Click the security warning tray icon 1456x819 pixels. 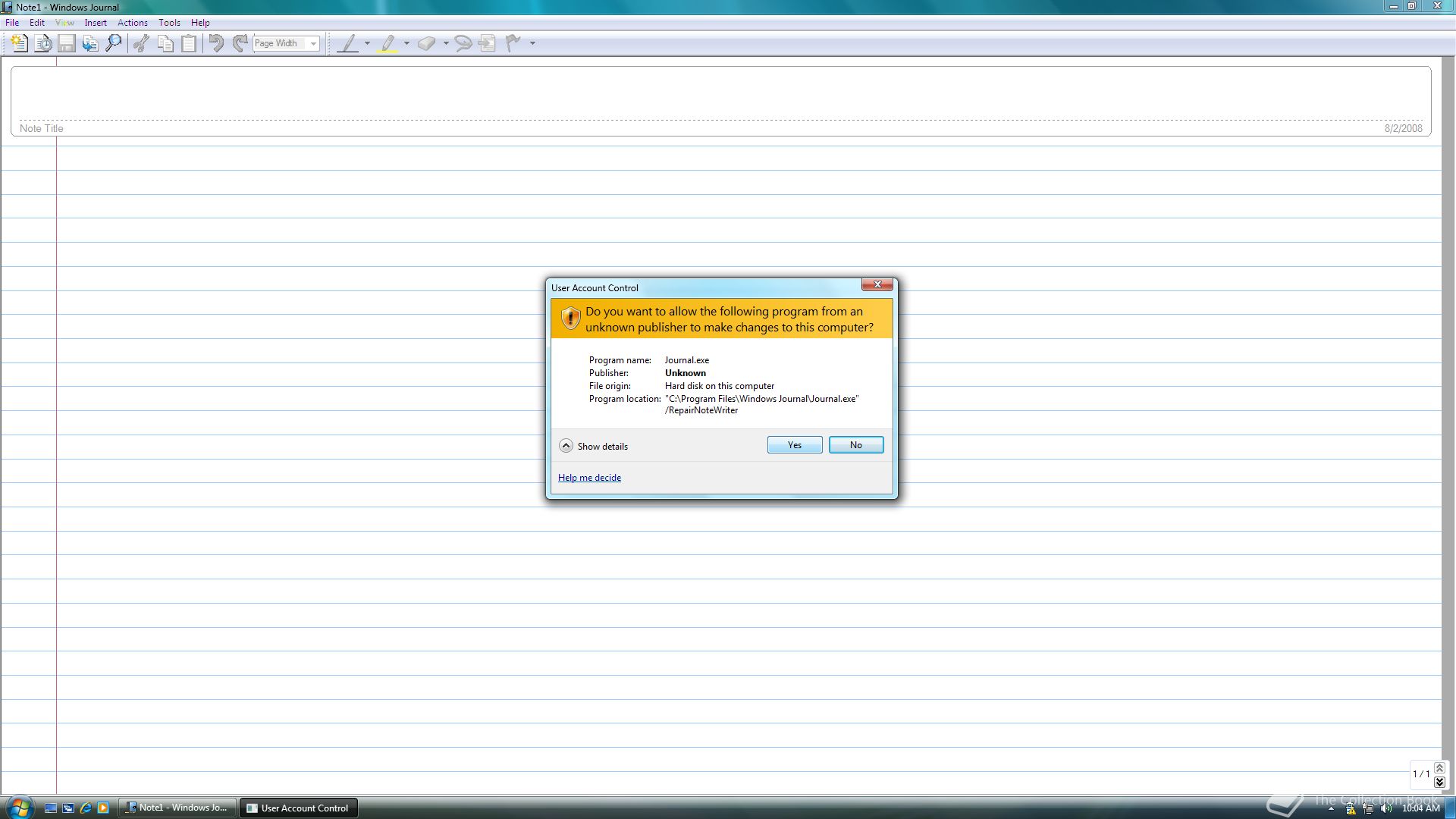[1351, 809]
